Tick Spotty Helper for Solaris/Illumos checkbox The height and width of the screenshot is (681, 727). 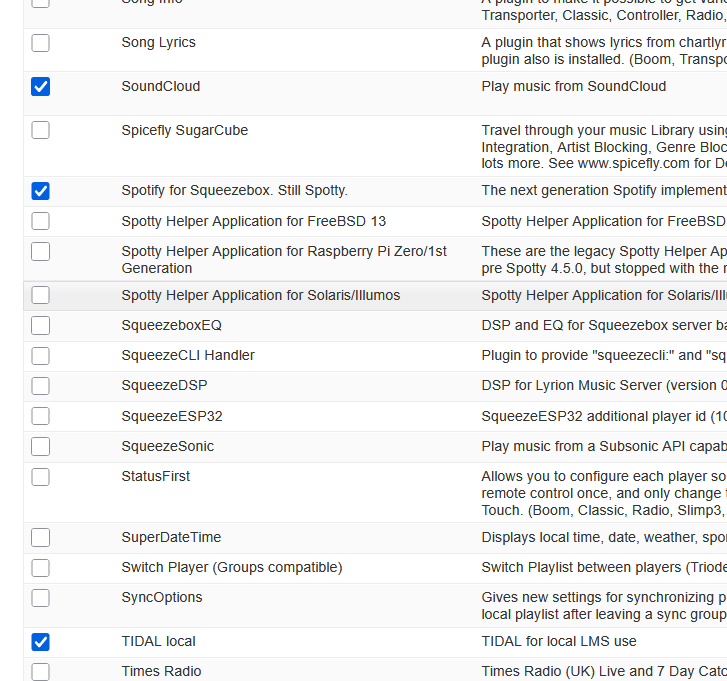point(40,295)
